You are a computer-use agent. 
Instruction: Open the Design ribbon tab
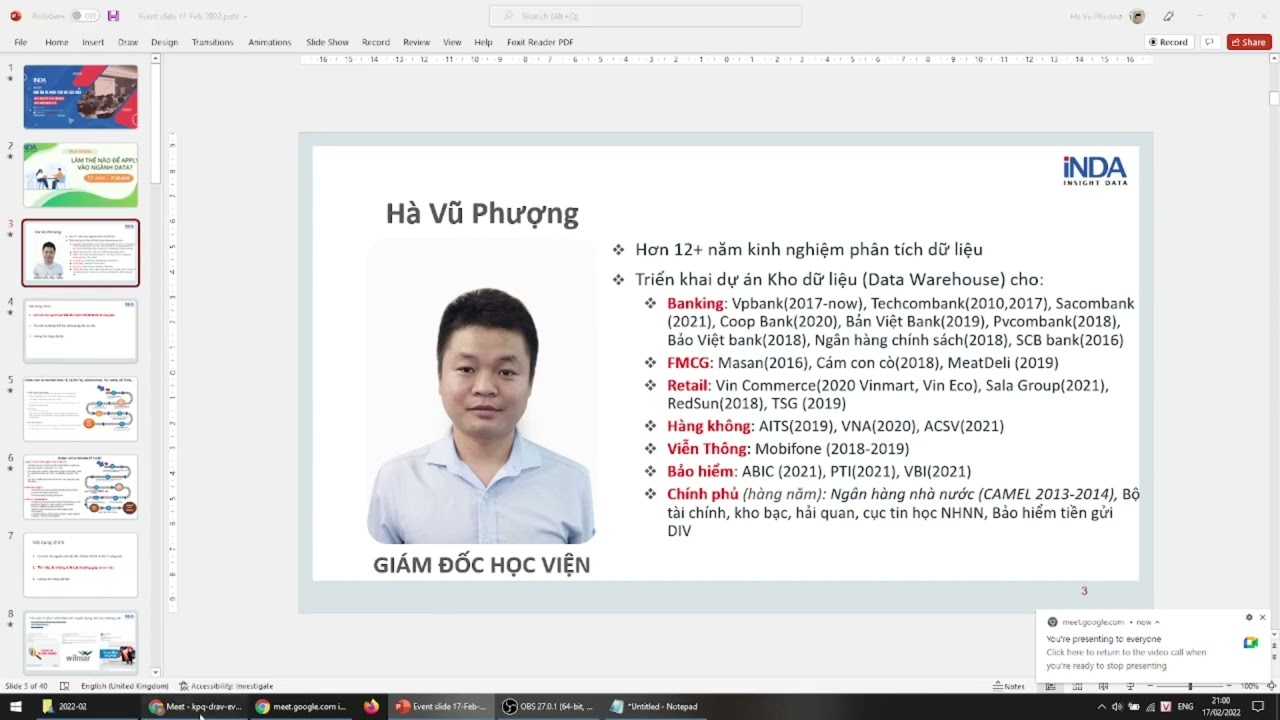(164, 42)
